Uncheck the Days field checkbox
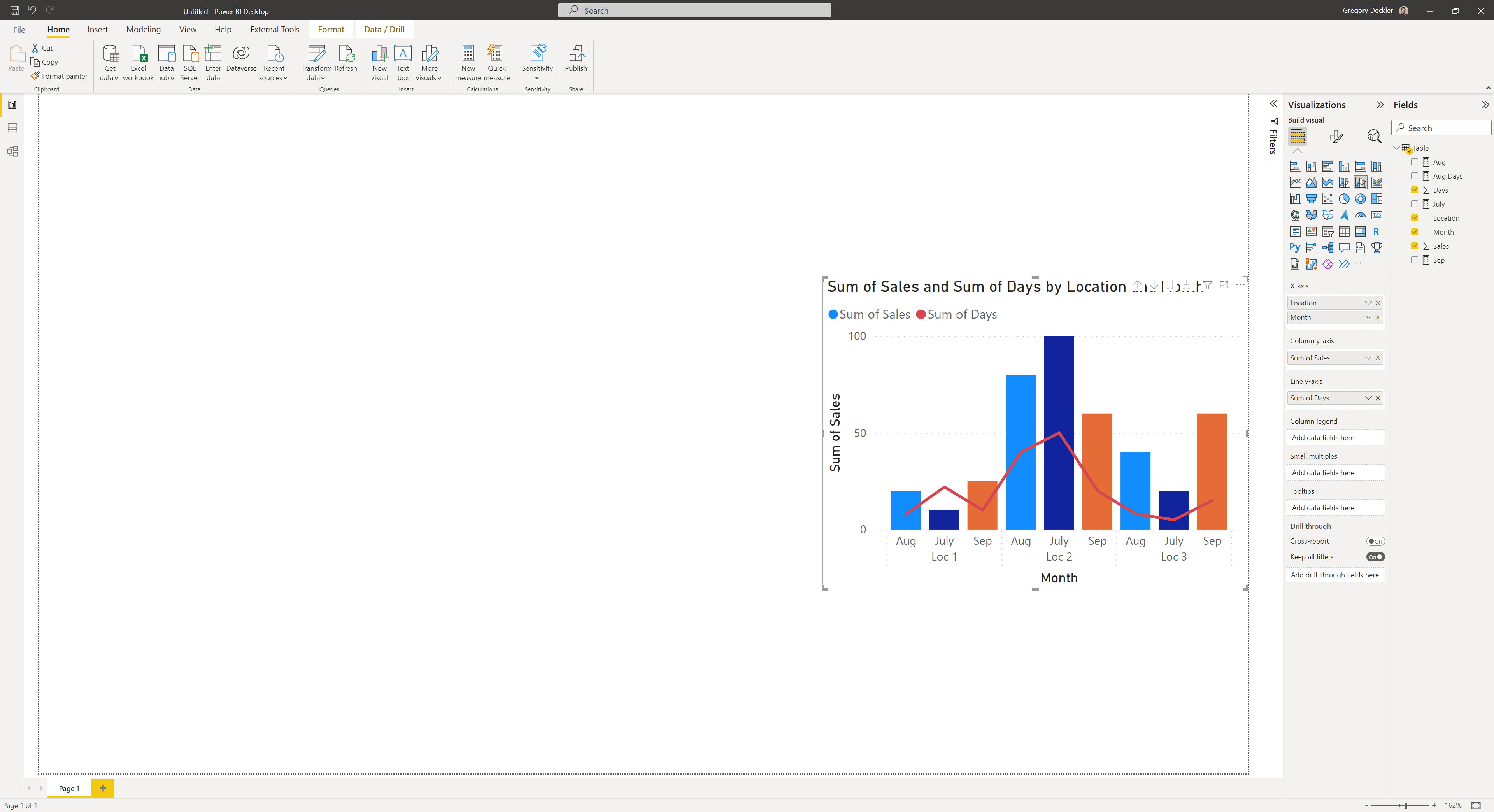Screen dimensions: 1494x812 (1415, 189)
